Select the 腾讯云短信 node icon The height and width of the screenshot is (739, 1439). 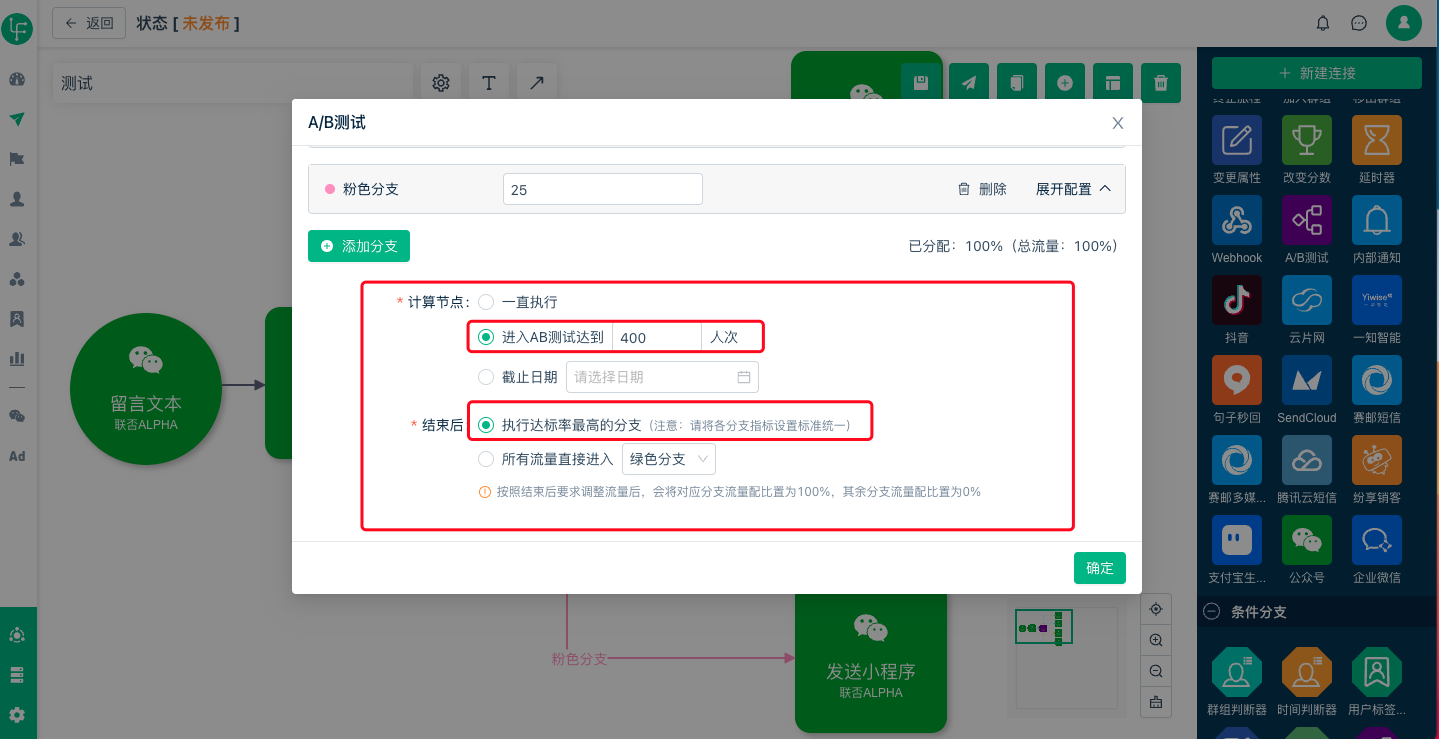(1307, 460)
